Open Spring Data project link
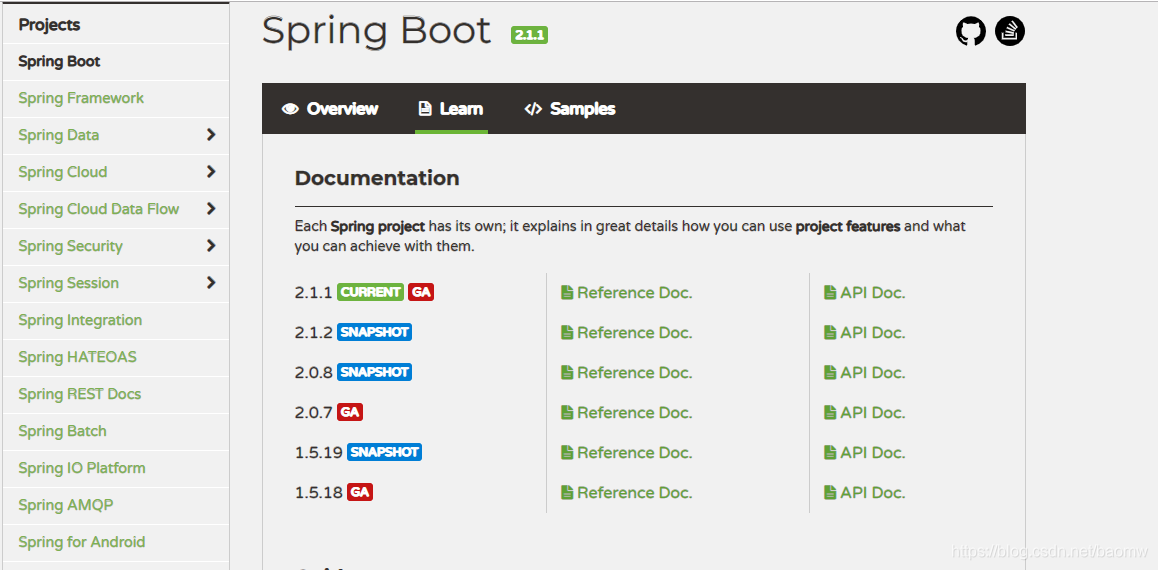 click(x=58, y=135)
